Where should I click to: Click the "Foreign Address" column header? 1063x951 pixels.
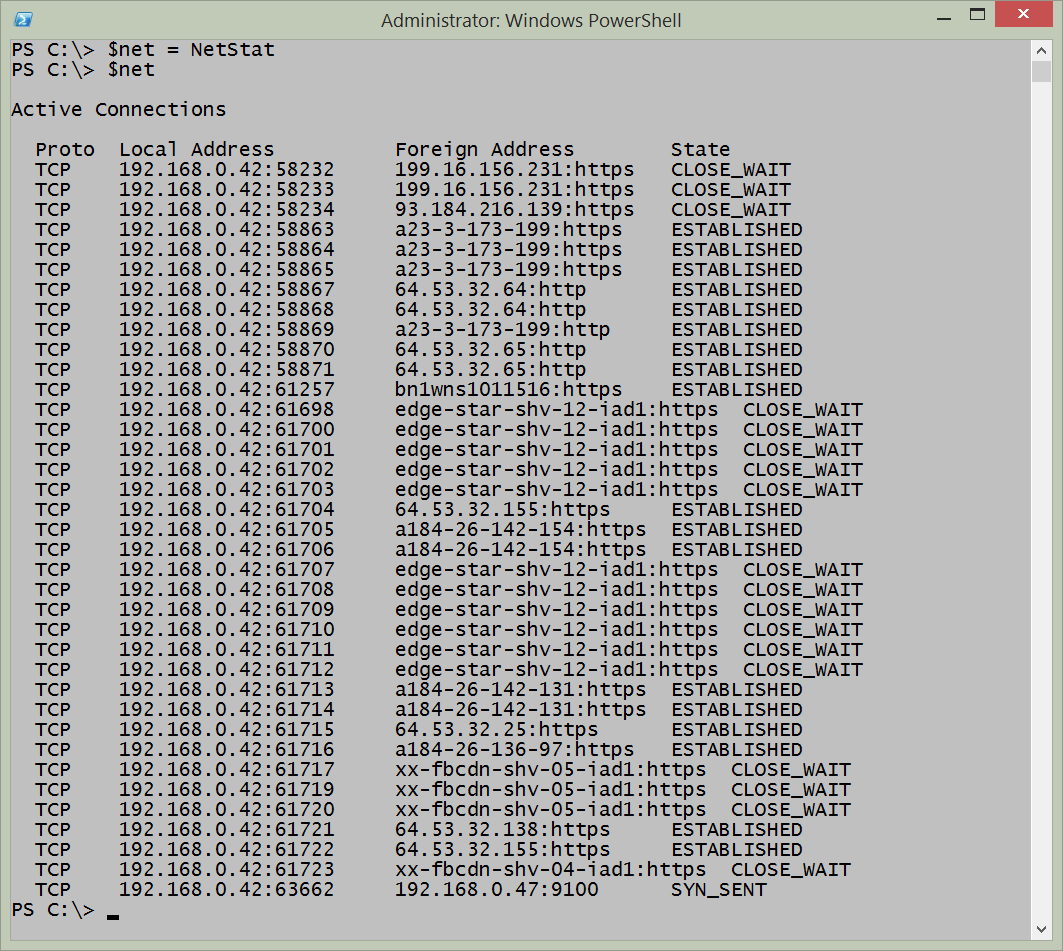pos(484,150)
